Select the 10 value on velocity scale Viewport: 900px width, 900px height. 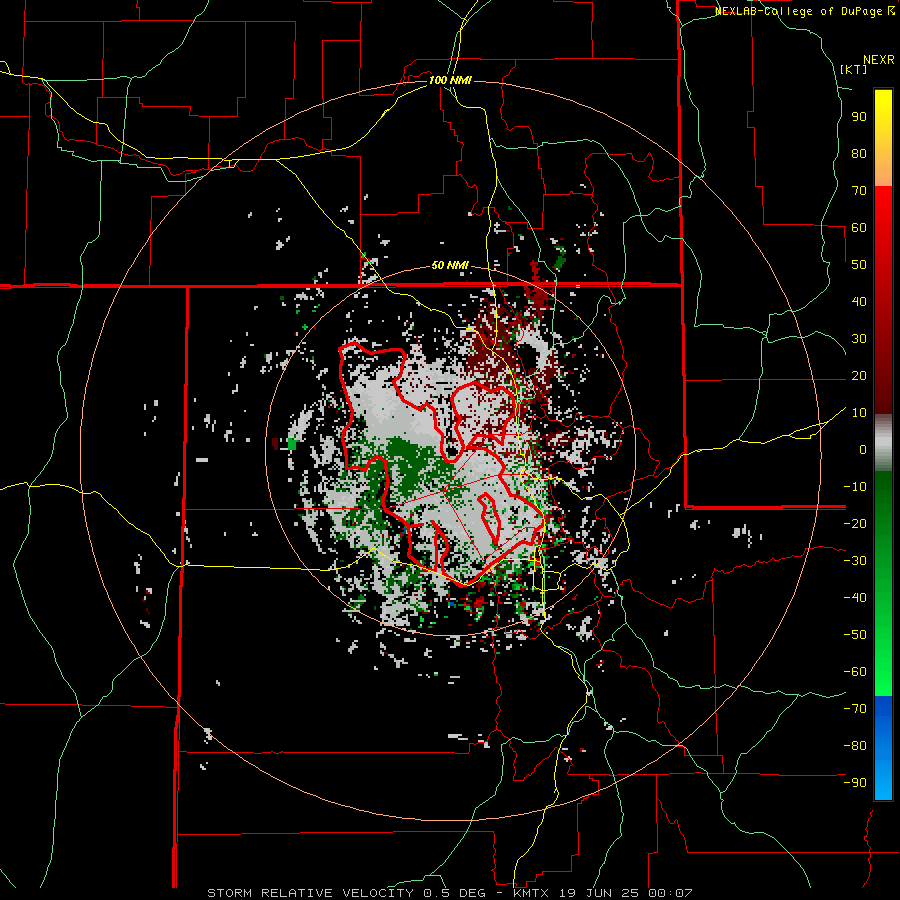click(859, 413)
